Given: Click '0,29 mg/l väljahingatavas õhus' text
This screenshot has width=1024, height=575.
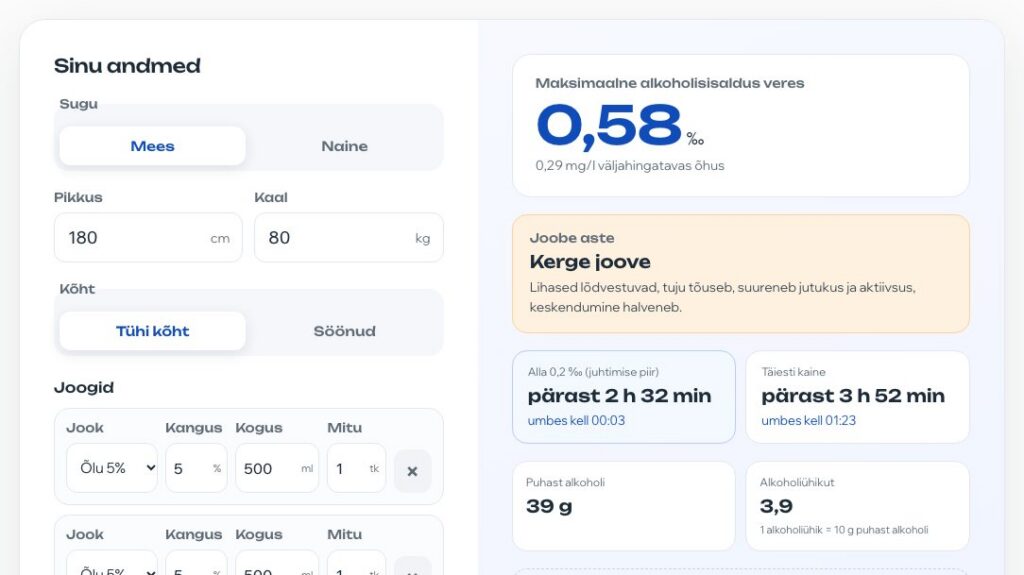Looking at the screenshot, I should click(x=630, y=165).
